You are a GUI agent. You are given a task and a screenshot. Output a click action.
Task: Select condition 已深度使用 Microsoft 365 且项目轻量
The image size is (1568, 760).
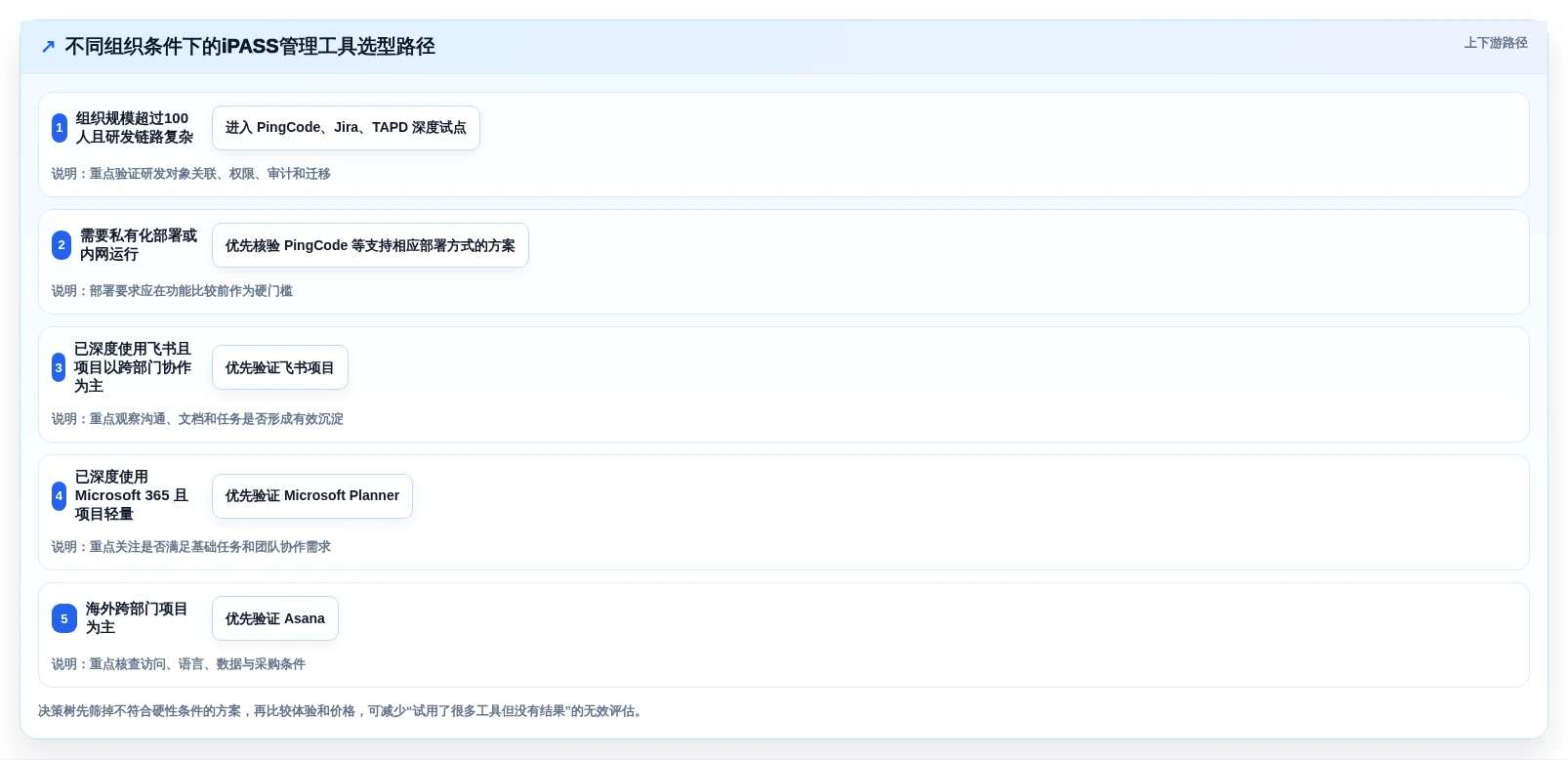[x=132, y=495]
